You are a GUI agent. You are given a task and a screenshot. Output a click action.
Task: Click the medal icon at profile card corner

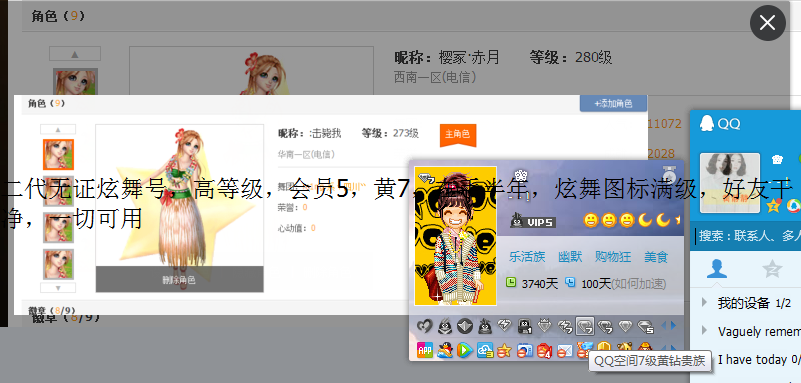tap(669, 174)
